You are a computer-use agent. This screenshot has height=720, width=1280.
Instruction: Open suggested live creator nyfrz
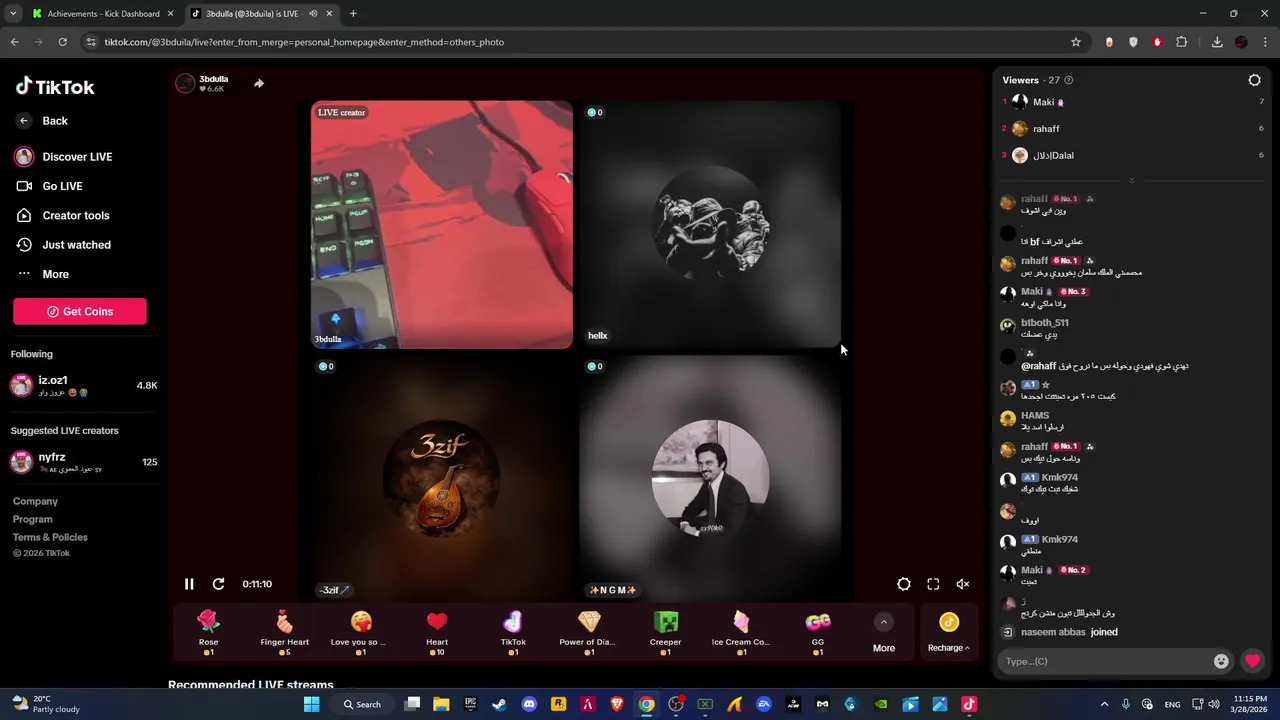[x=84, y=462]
